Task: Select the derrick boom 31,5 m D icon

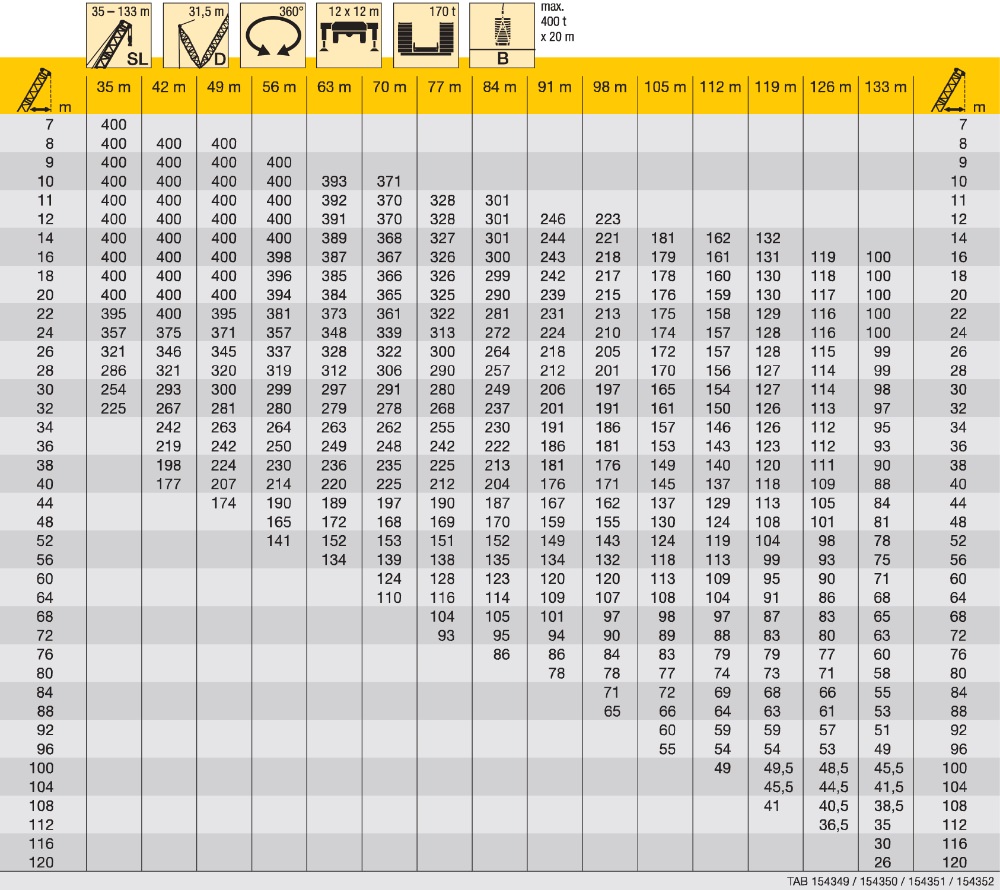Action: [196, 36]
